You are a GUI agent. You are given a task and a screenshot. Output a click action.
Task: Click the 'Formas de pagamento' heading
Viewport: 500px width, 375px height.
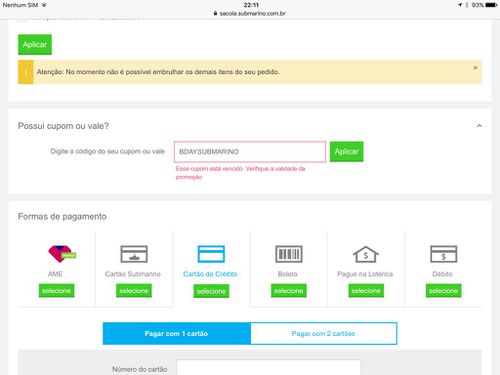(62, 216)
